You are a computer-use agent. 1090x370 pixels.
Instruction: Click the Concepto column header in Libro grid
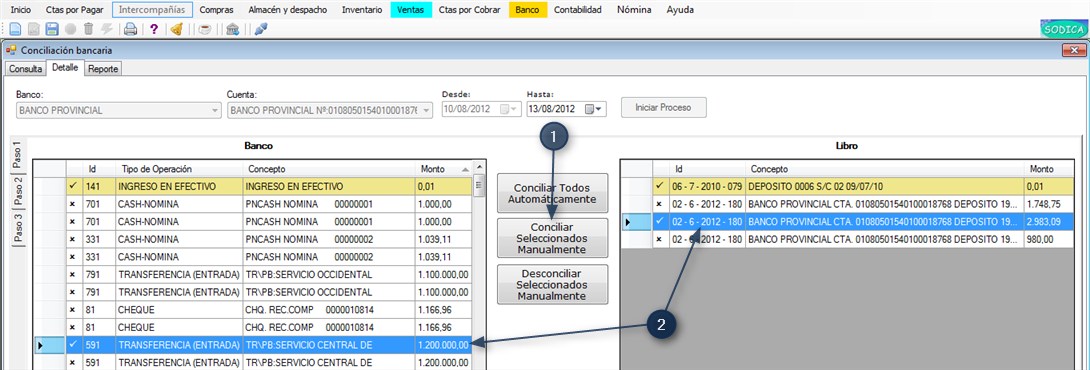point(884,169)
